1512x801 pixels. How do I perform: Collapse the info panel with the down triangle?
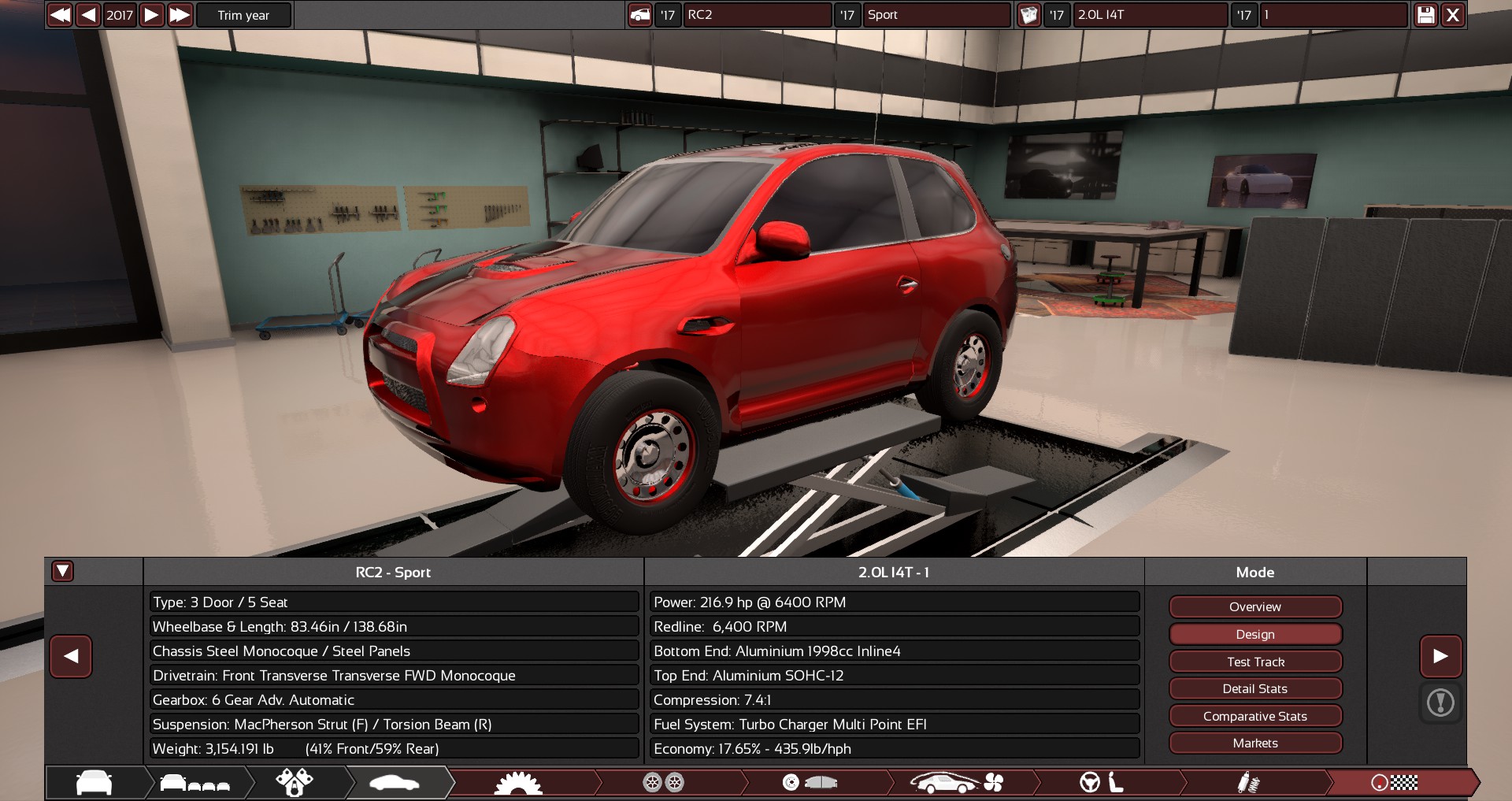click(x=62, y=571)
